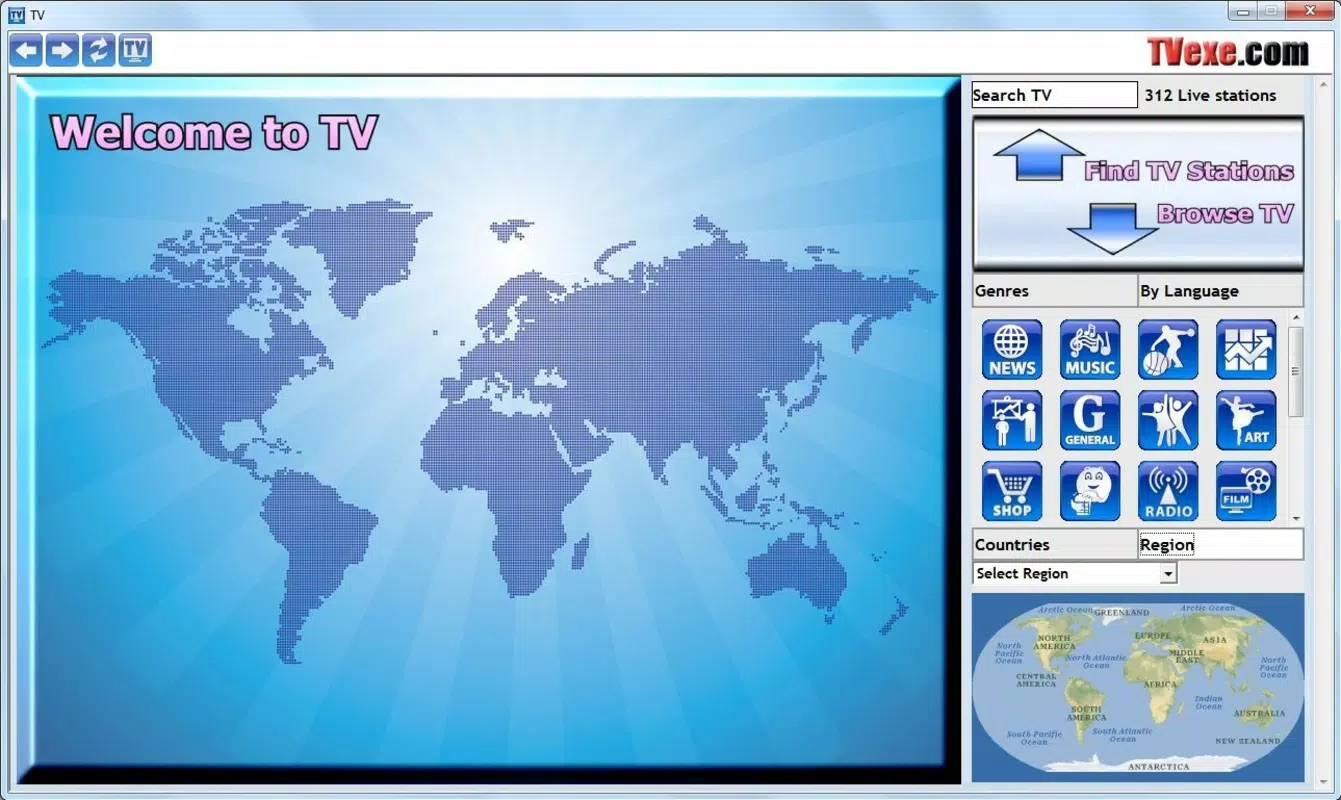The image size is (1341, 800).
Task: Switch to the By Language tab
Action: tap(1220, 291)
